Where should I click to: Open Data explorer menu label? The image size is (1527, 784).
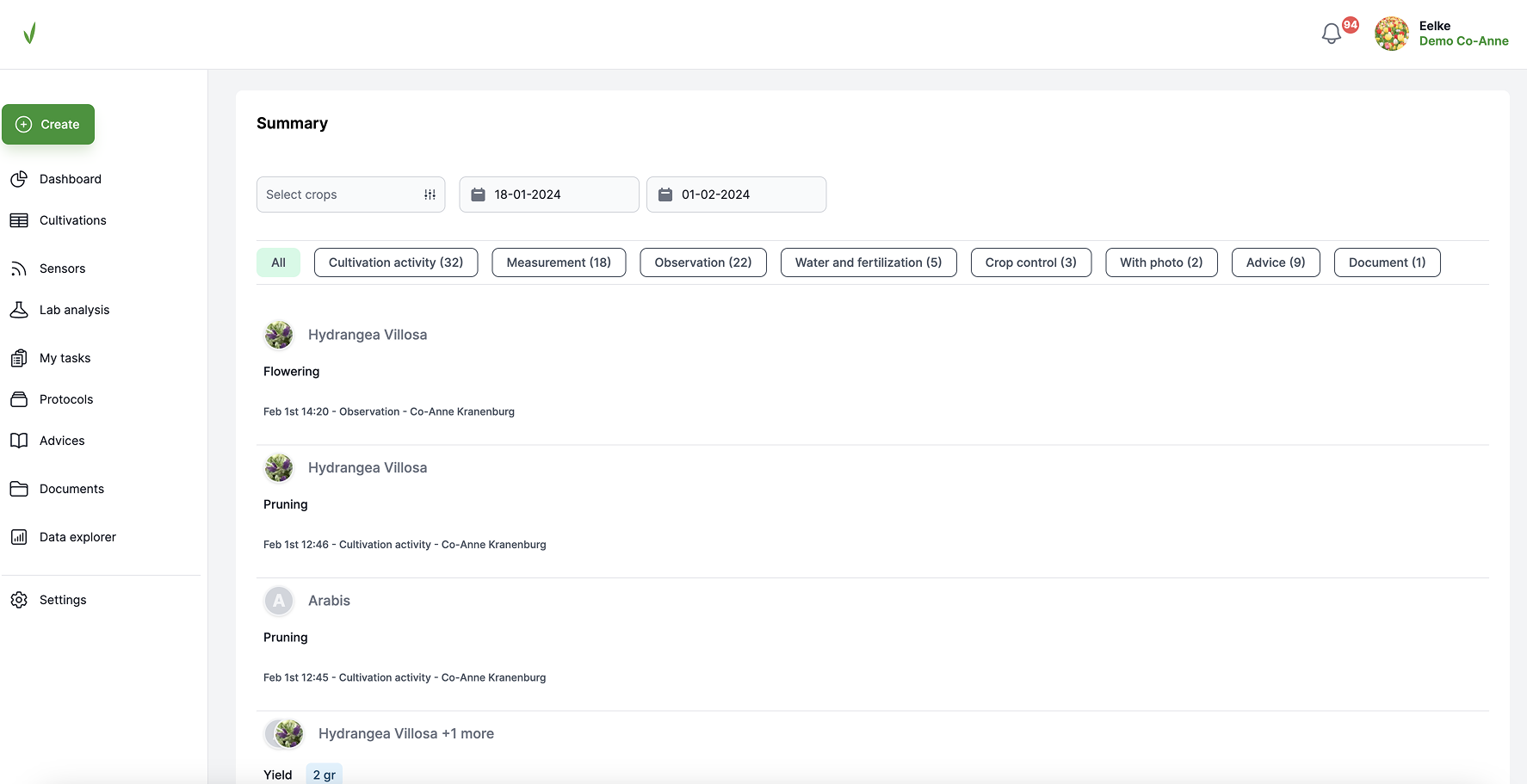[77, 537]
